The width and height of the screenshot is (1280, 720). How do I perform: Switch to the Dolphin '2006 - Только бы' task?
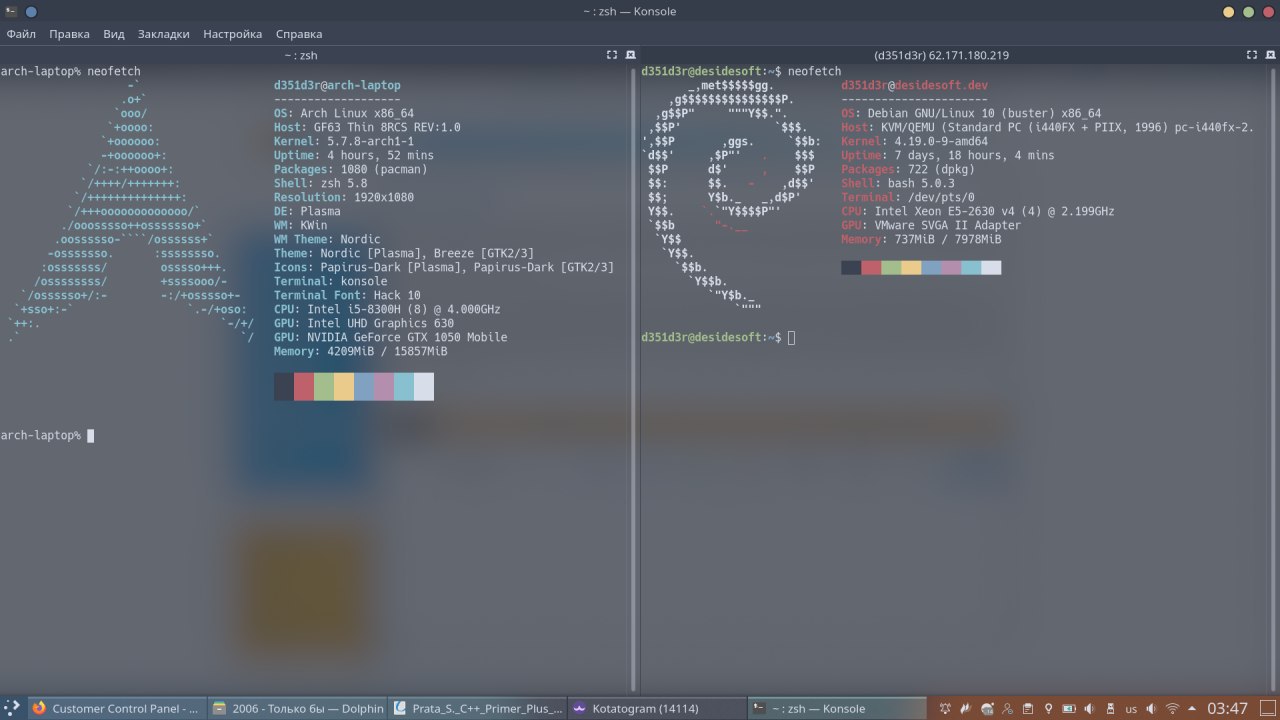point(298,708)
